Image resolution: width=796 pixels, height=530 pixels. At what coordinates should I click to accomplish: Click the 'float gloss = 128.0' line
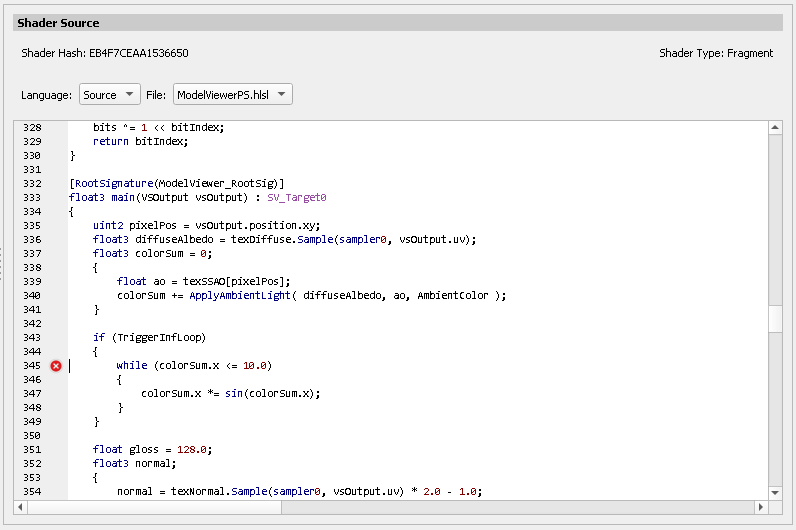point(153,450)
